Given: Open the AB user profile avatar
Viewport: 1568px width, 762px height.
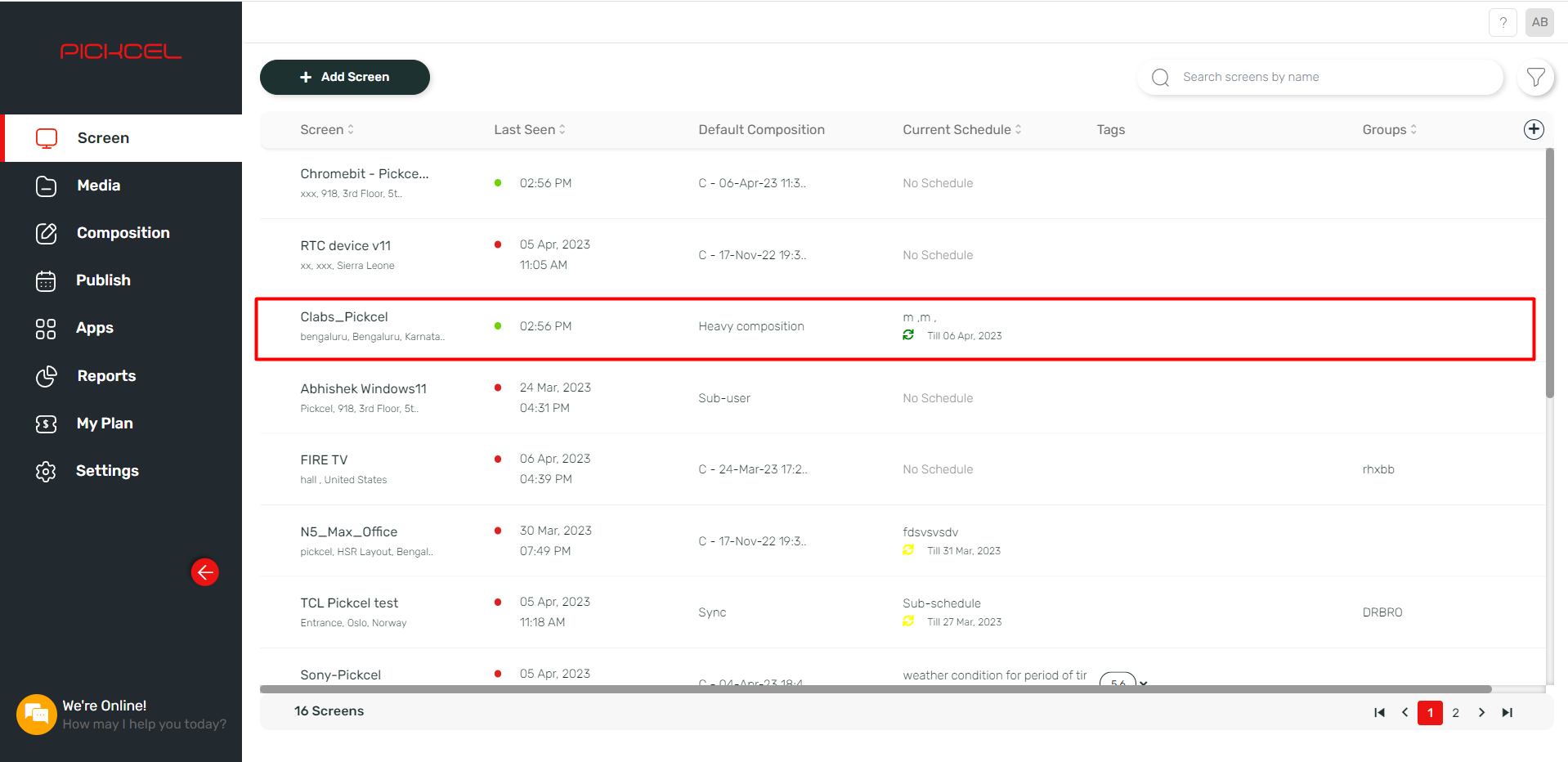Looking at the screenshot, I should [1539, 23].
